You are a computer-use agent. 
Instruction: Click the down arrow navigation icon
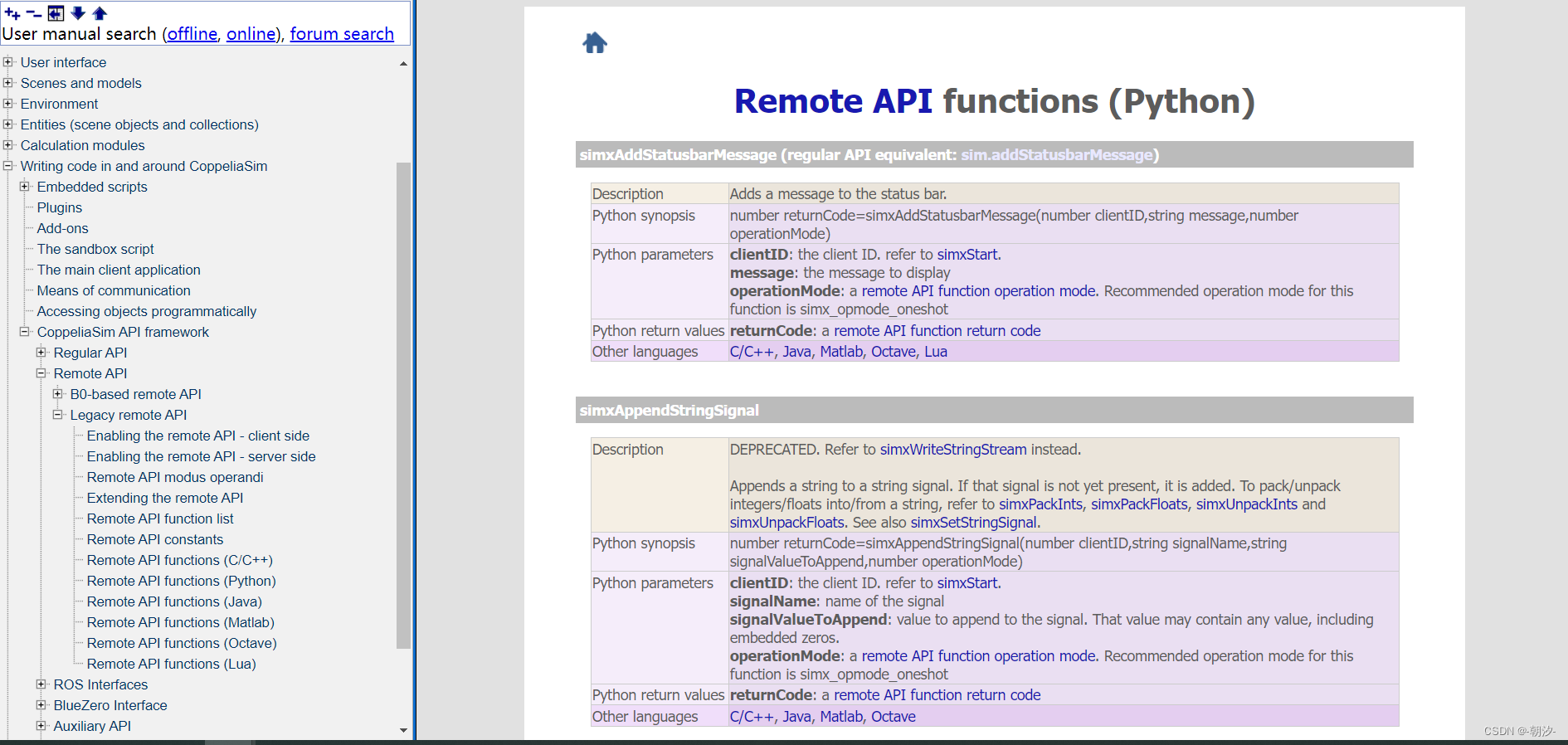(x=78, y=13)
